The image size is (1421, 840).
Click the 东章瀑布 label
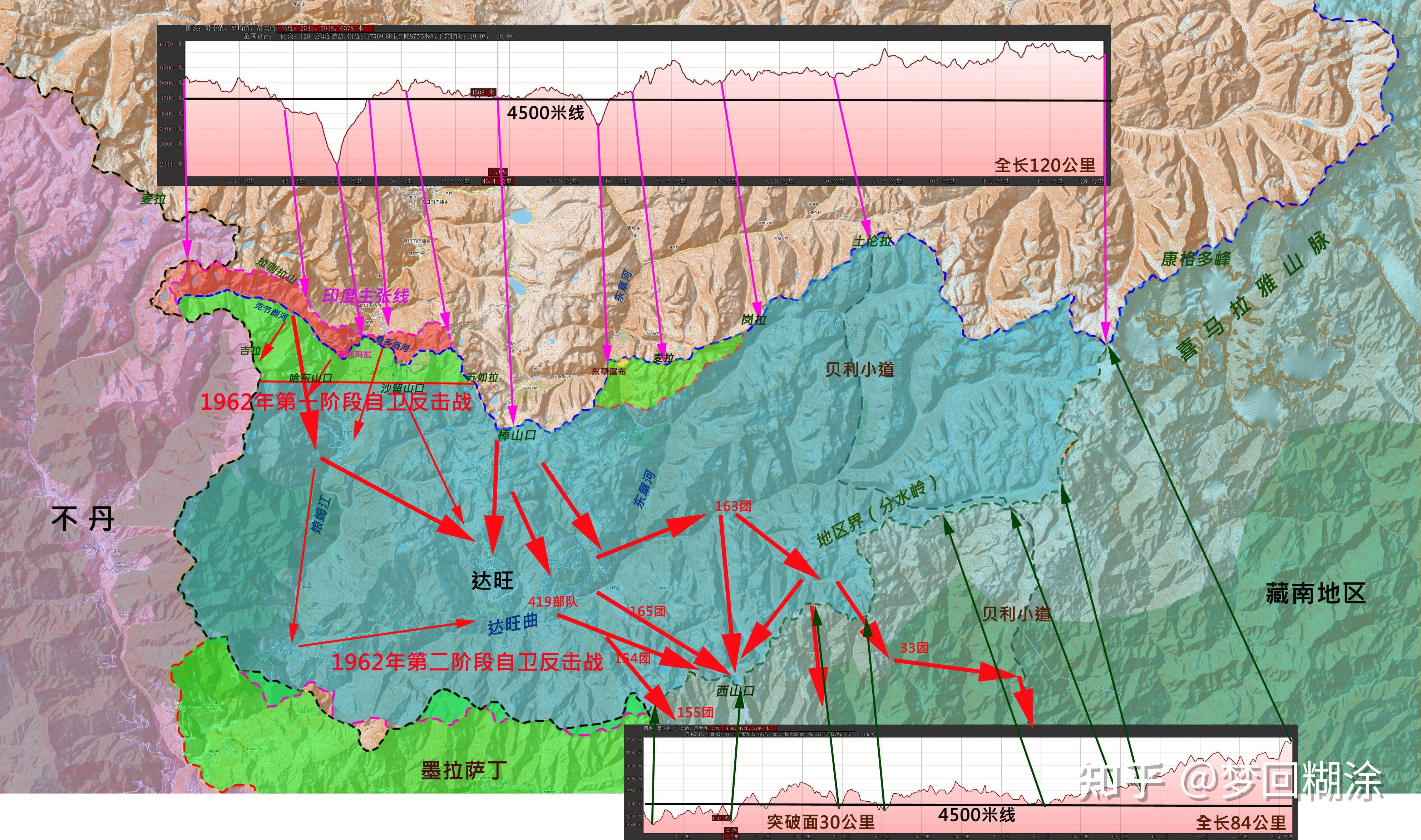(x=609, y=372)
